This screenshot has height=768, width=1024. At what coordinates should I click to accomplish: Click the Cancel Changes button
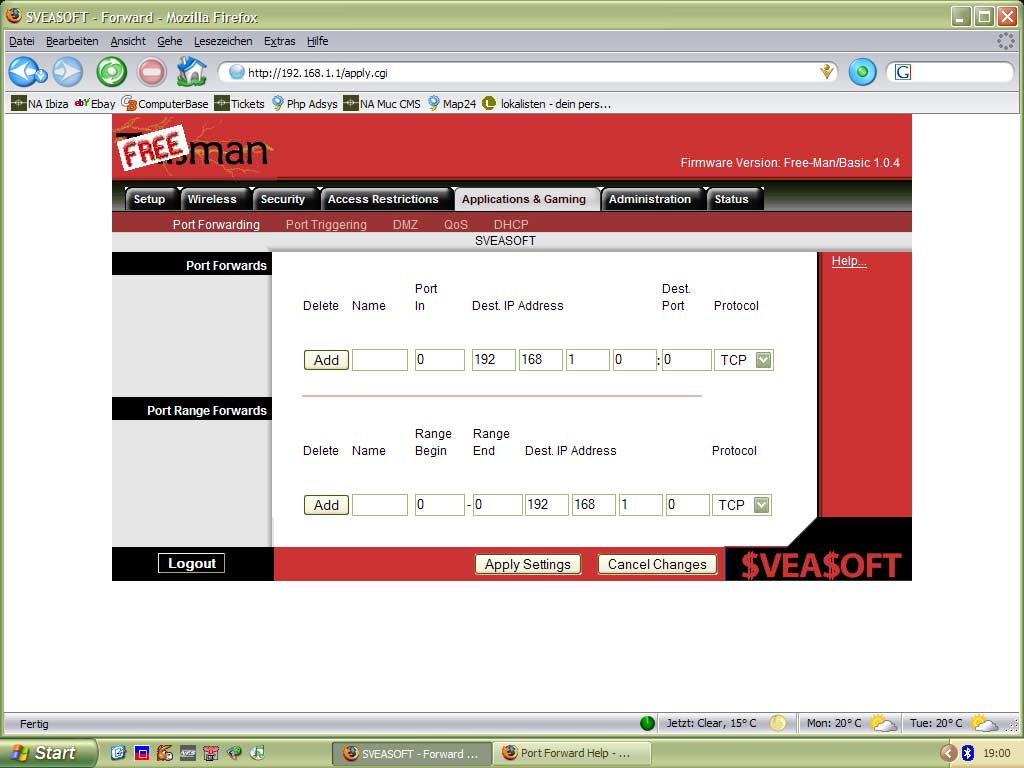tap(657, 564)
